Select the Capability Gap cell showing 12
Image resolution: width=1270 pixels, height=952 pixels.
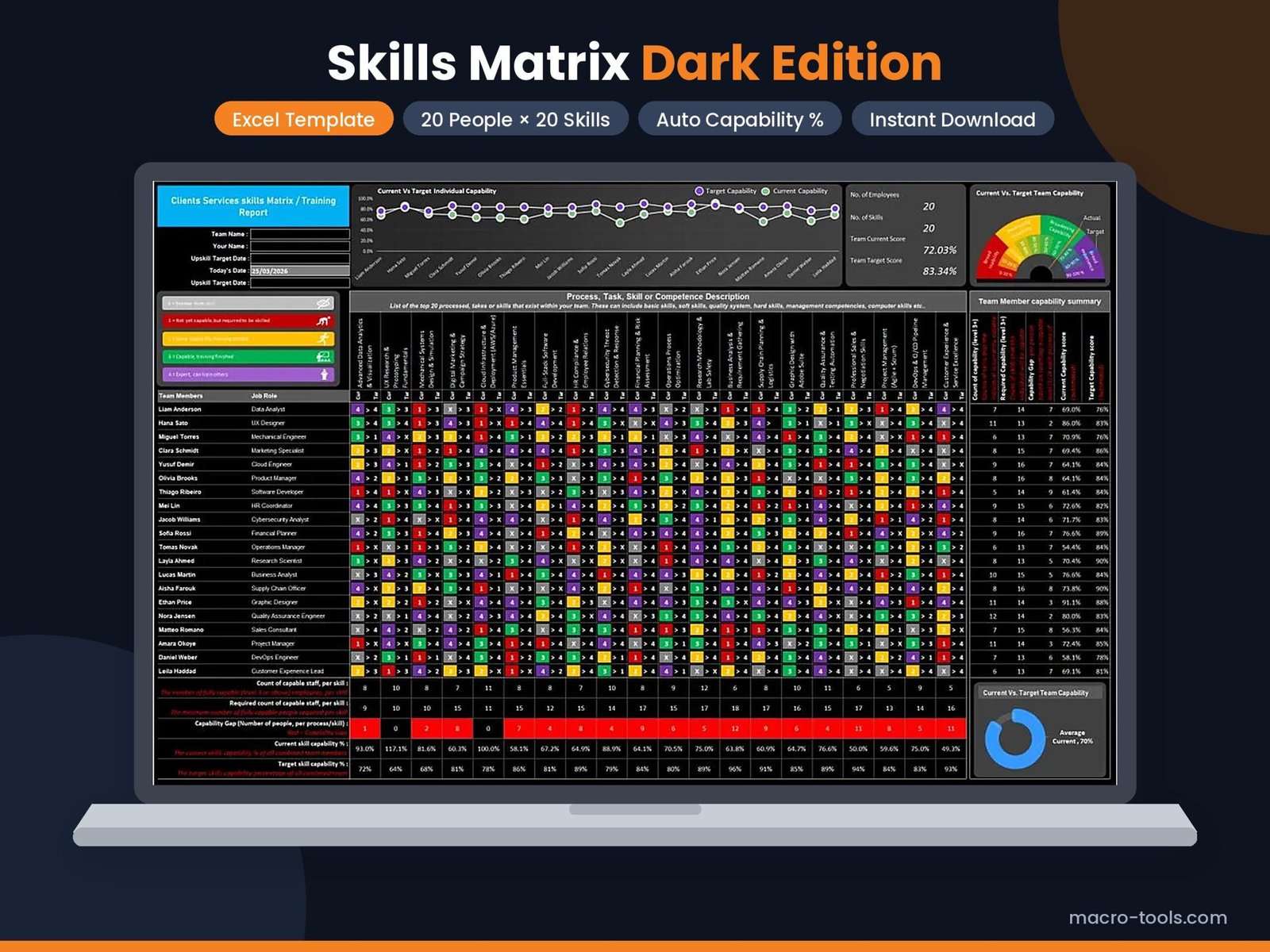(x=735, y=728)
